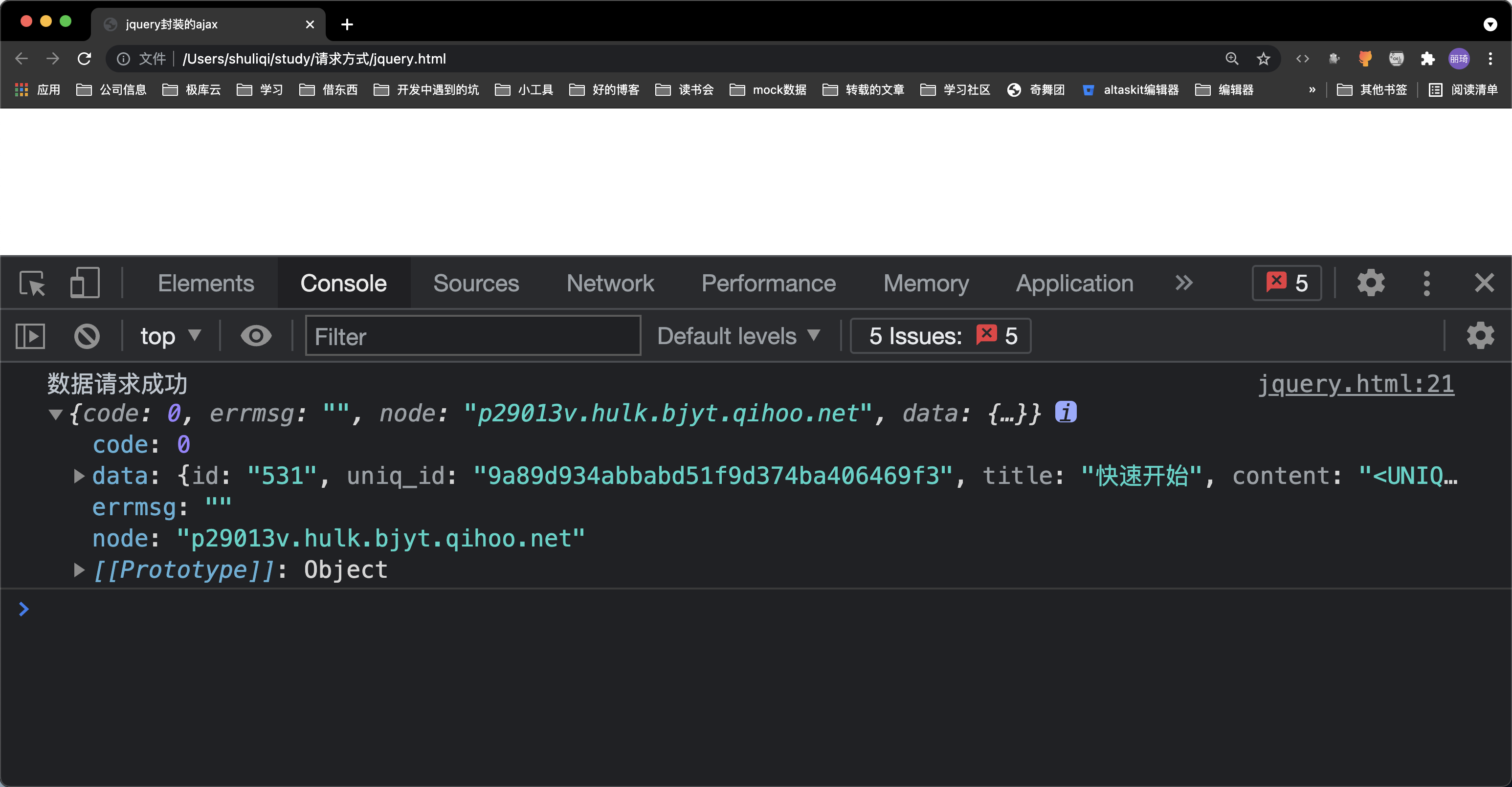Open a new browser tab
Screen dimensions: 1512x787
click(347, 24)
